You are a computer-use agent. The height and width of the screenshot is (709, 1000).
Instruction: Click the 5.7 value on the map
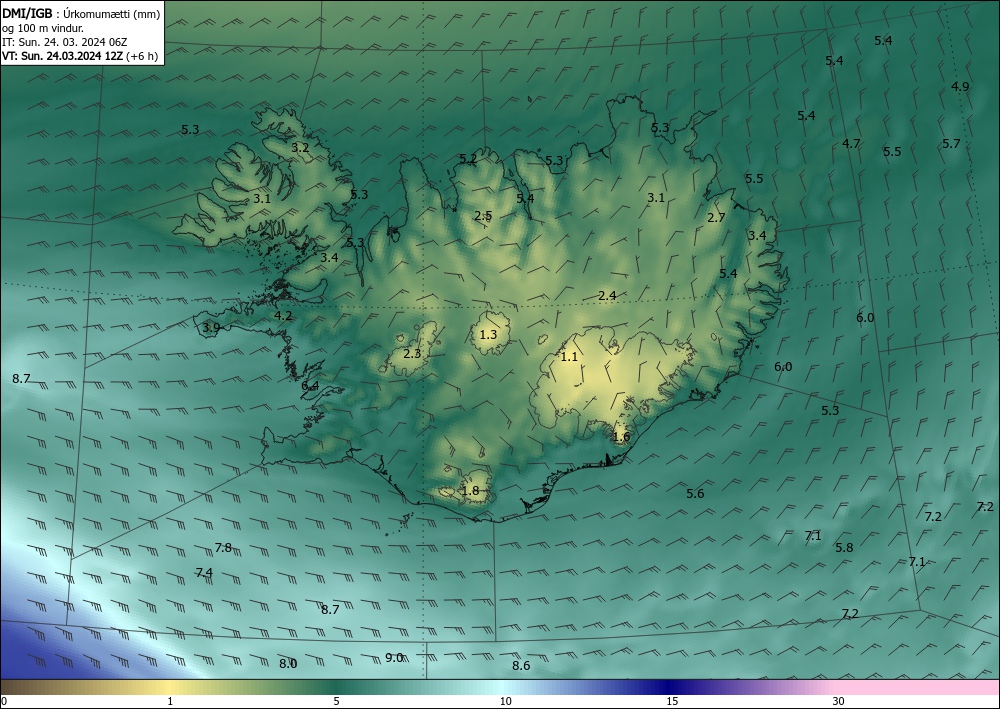click(x=951, y=144)
